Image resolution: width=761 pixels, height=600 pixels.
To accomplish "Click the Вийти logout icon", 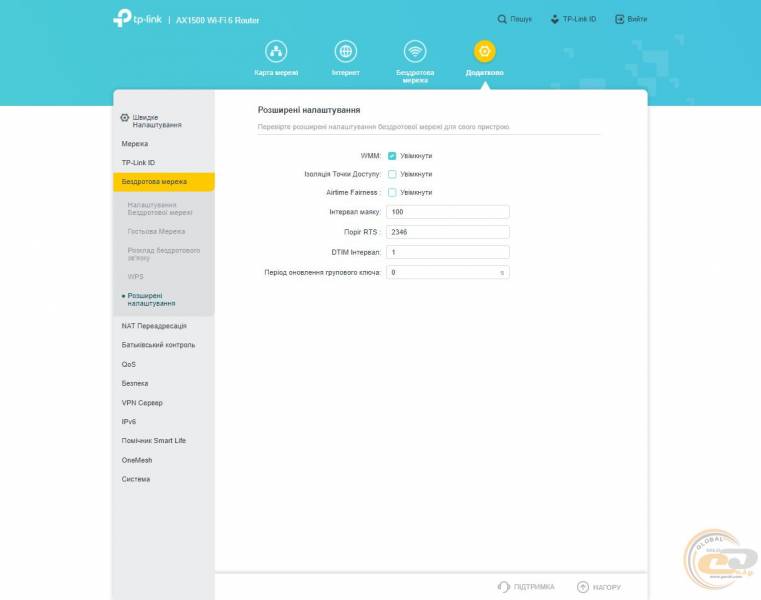I will [x=619, y=19].
